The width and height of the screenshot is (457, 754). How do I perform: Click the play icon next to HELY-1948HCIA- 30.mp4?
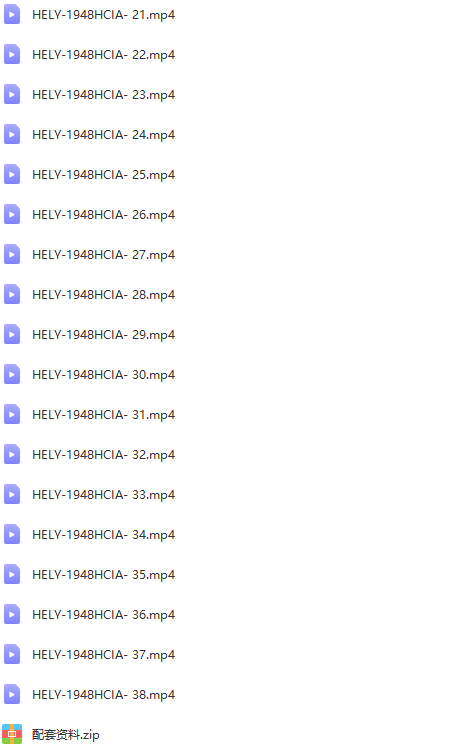click(x=12, y=374)
